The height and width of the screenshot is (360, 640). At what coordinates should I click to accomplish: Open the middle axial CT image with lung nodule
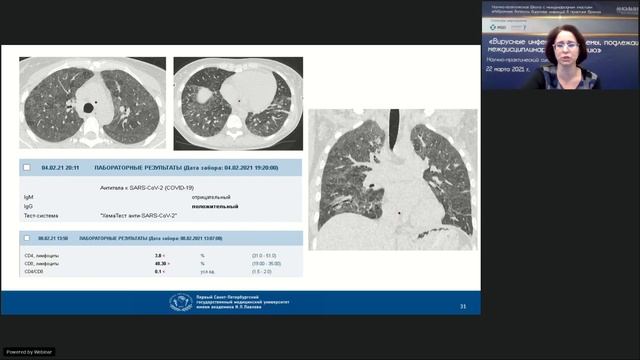[x=238, y=104]
